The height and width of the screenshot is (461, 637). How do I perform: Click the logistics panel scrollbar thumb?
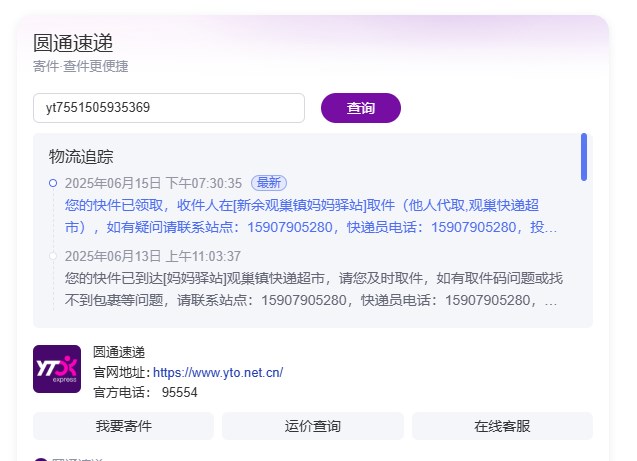click(584, 157)
